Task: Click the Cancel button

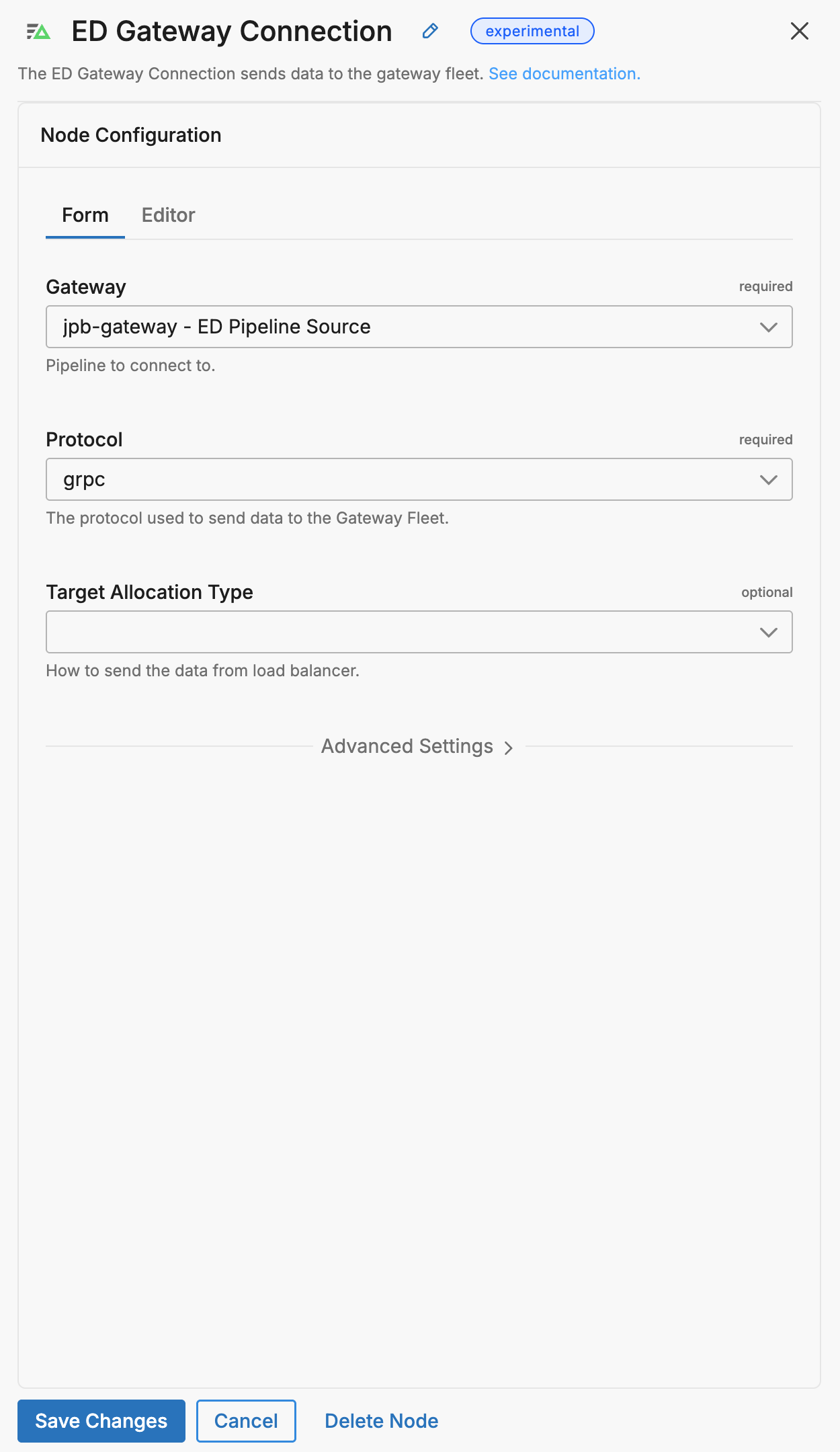Action: click(x=246, y=1421)
